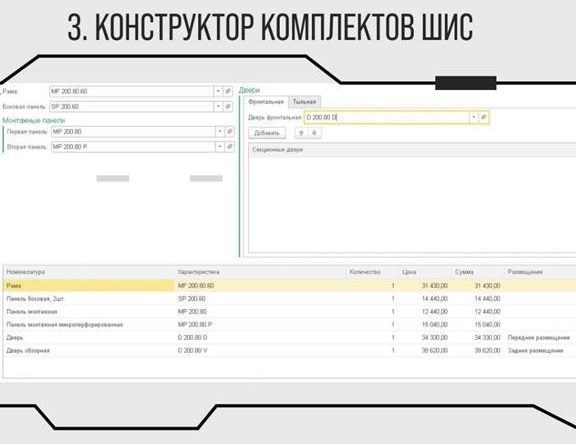Open the Вторая панель dropdown list
This screenshot has height=446, width=576.
220,147
